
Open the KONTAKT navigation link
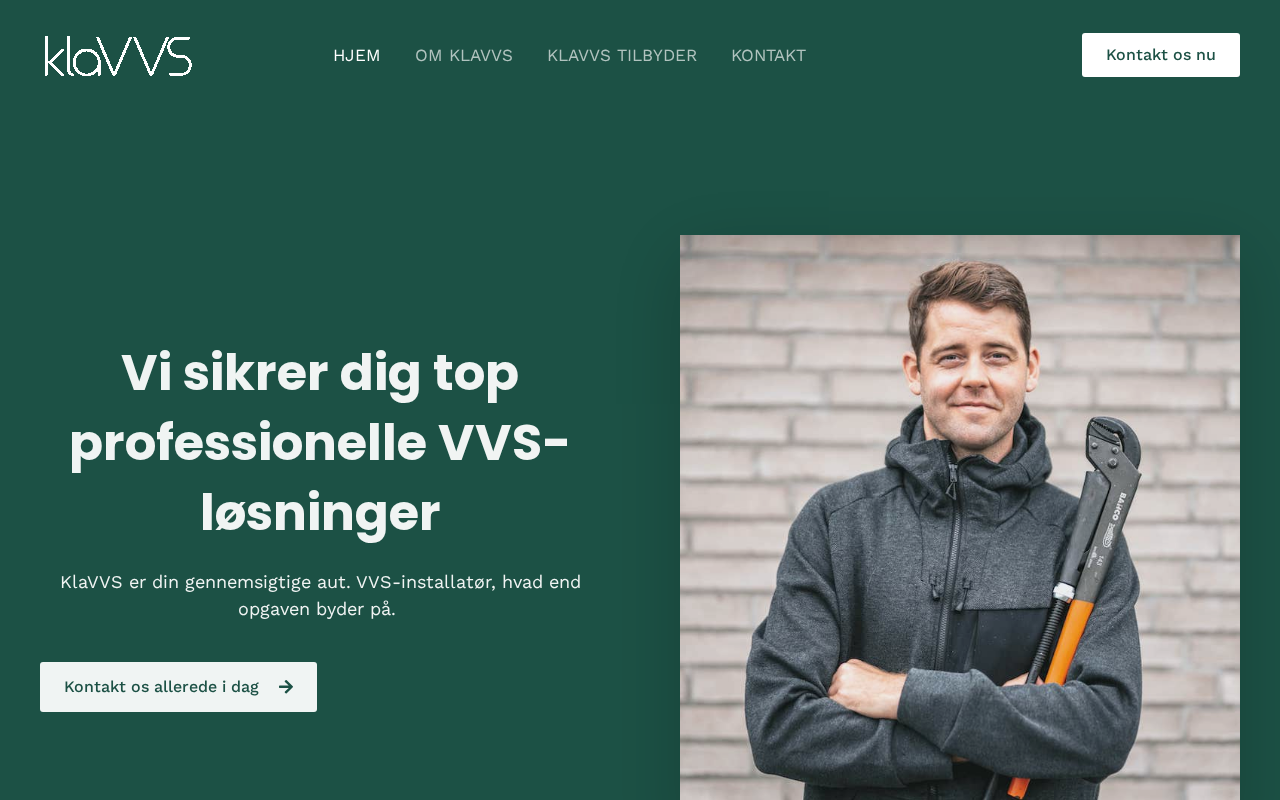(768, 56)
